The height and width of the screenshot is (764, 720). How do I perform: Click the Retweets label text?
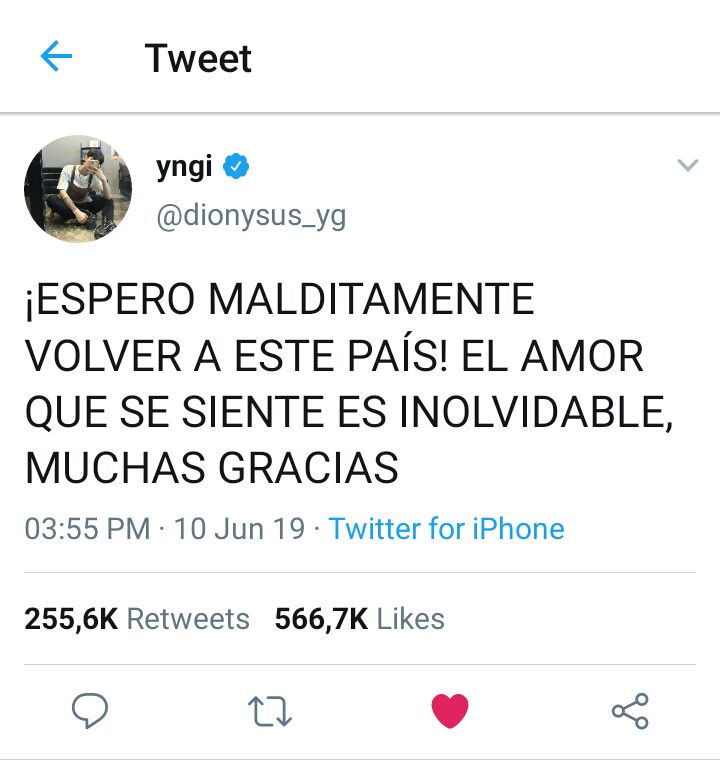click(188, 619)
